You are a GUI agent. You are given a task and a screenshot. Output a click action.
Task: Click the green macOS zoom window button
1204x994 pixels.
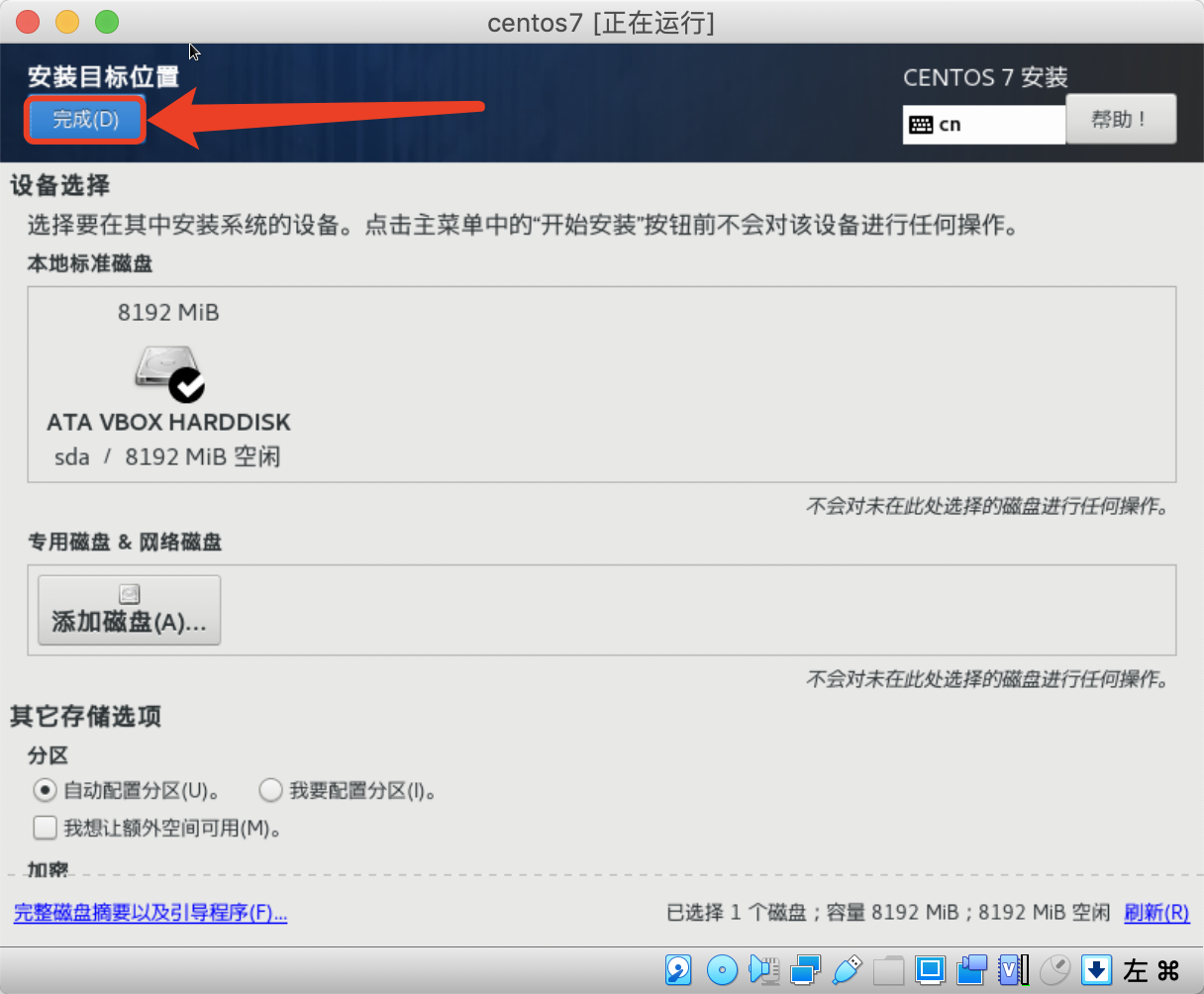(x=106, y=21)
